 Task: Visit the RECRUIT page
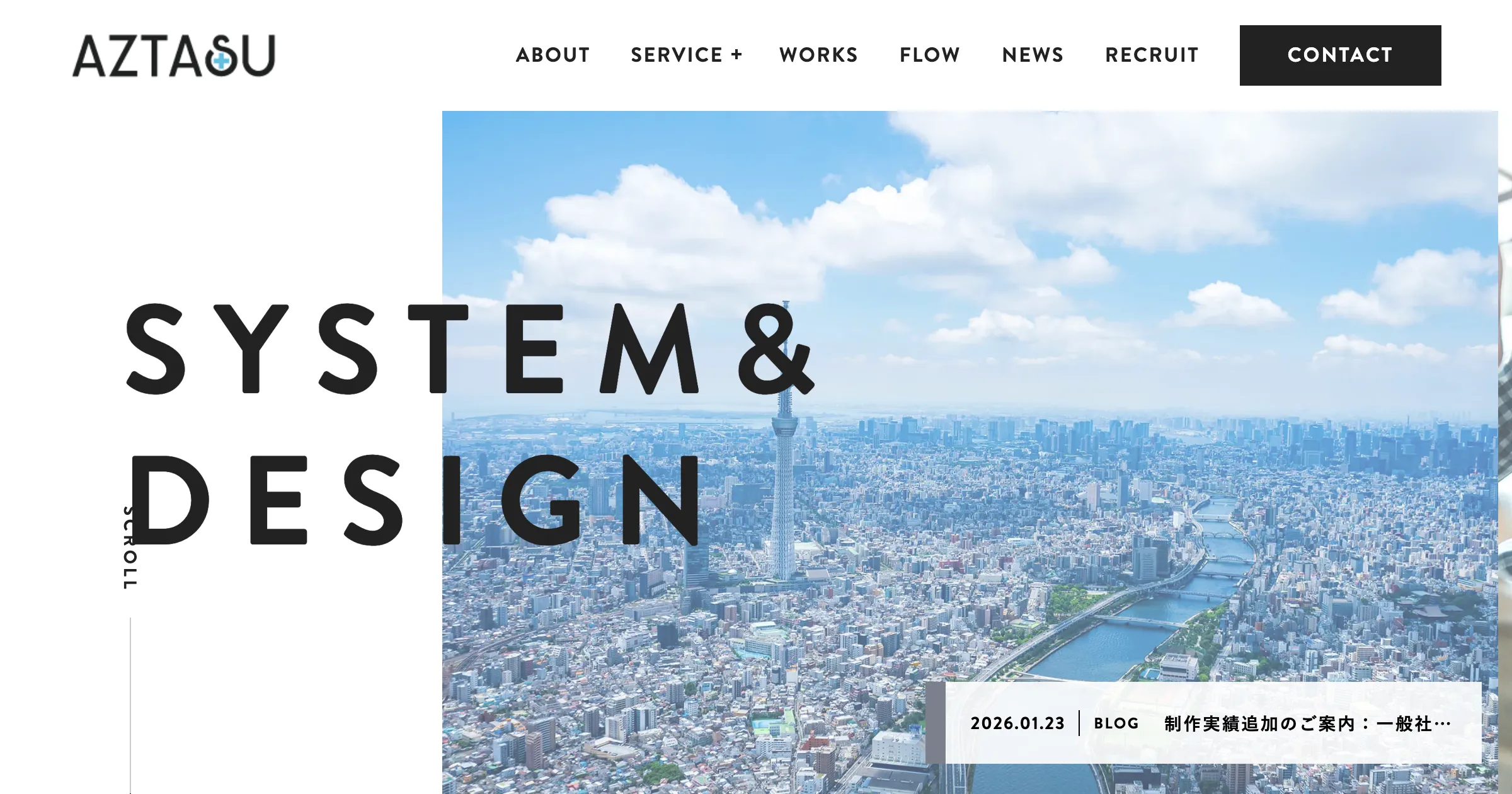coord(1152,55)
